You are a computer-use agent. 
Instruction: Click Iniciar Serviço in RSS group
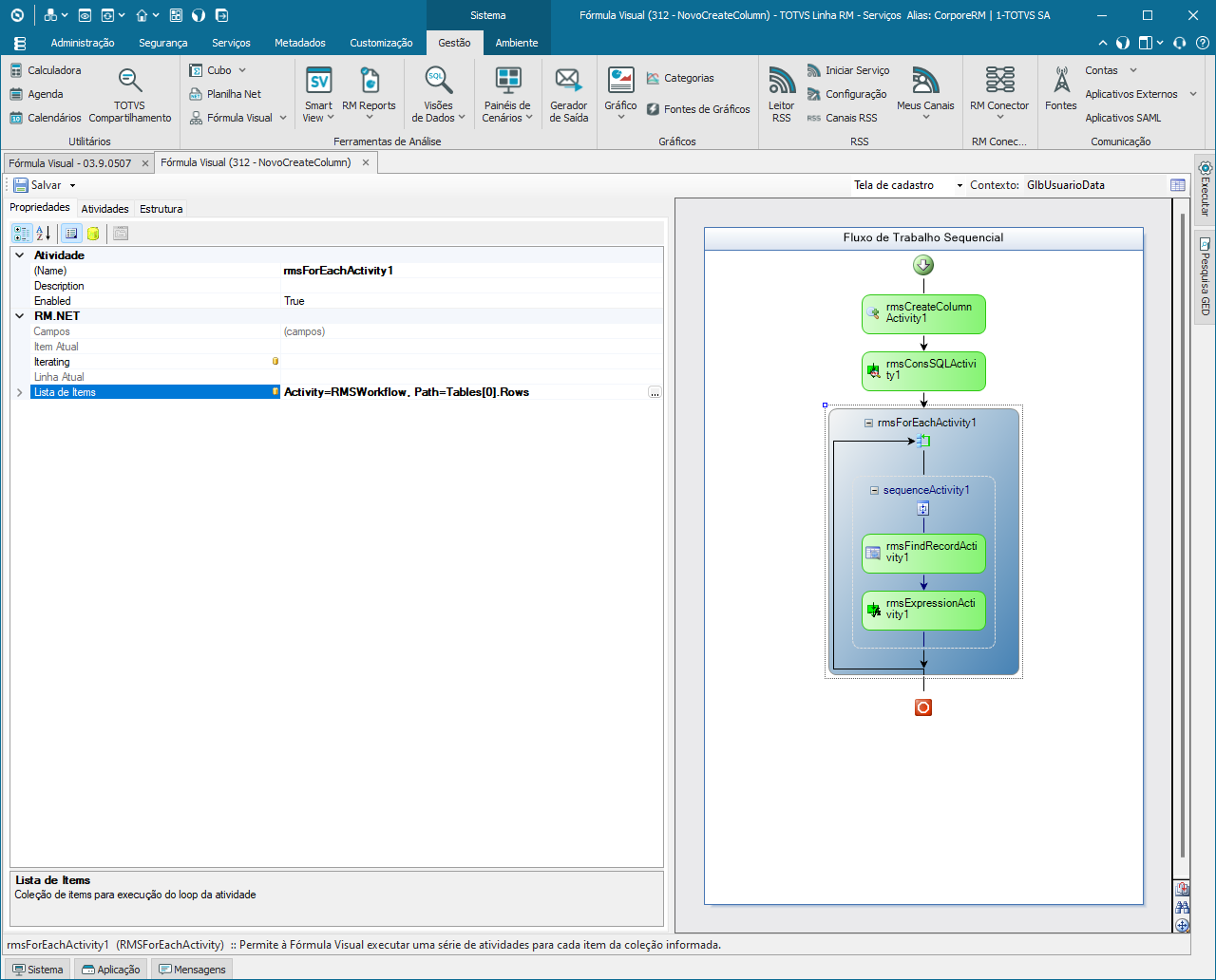pyautogui.click(x=848, y=70)
